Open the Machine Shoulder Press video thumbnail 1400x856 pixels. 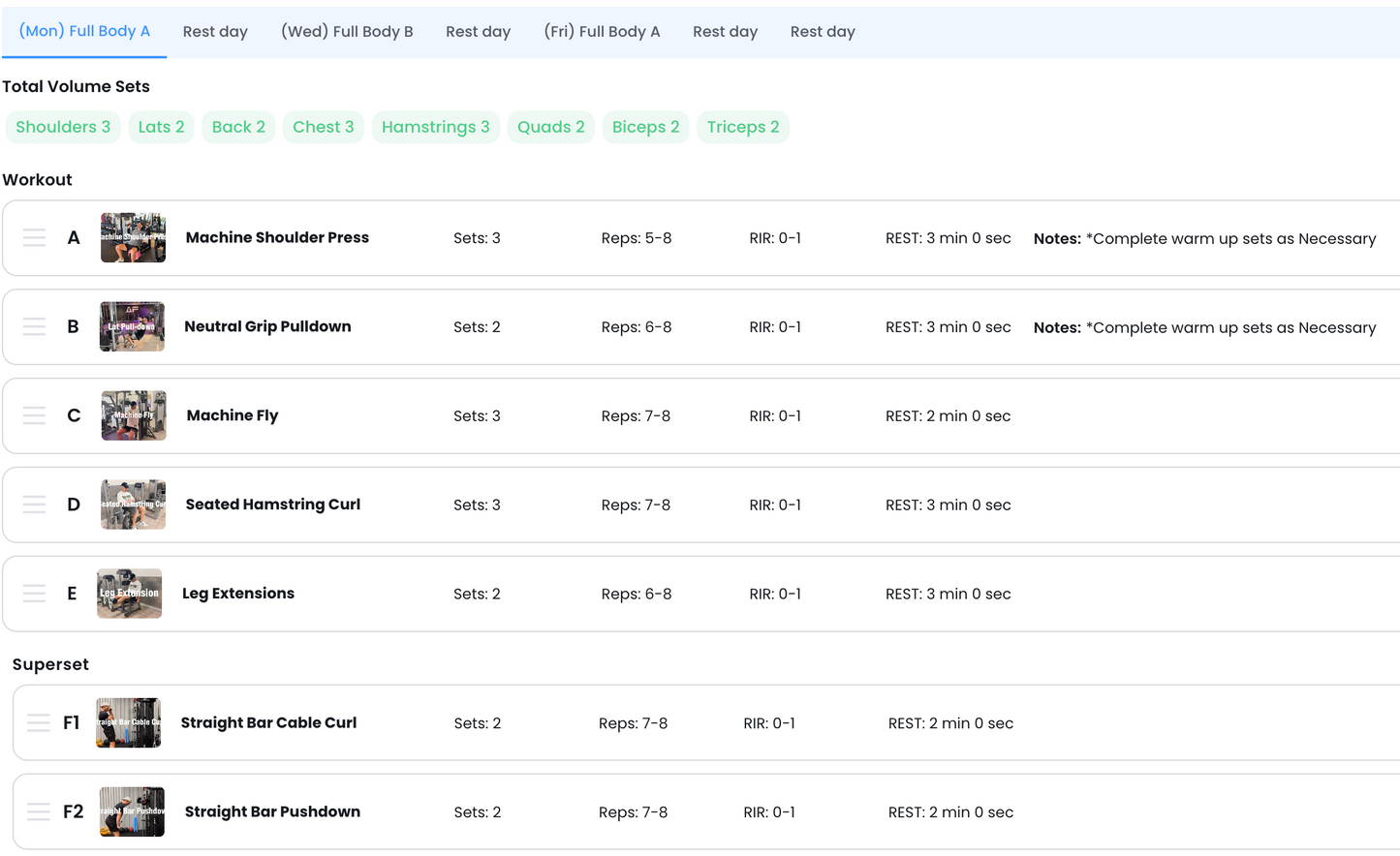(133, 238)
